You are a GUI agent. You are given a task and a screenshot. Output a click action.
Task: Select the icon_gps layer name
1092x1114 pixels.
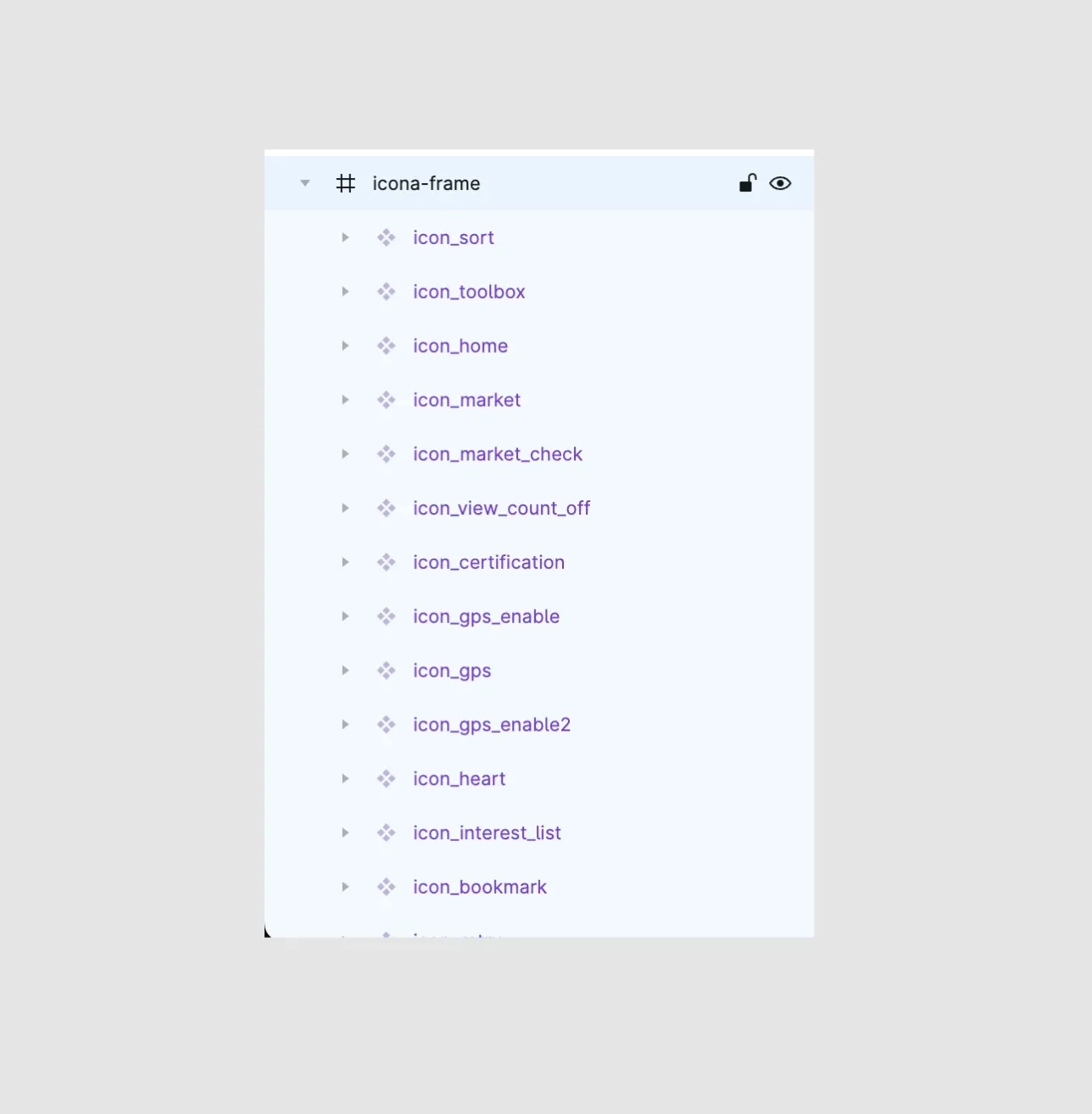pyautogui.click(x=452, y=671)
